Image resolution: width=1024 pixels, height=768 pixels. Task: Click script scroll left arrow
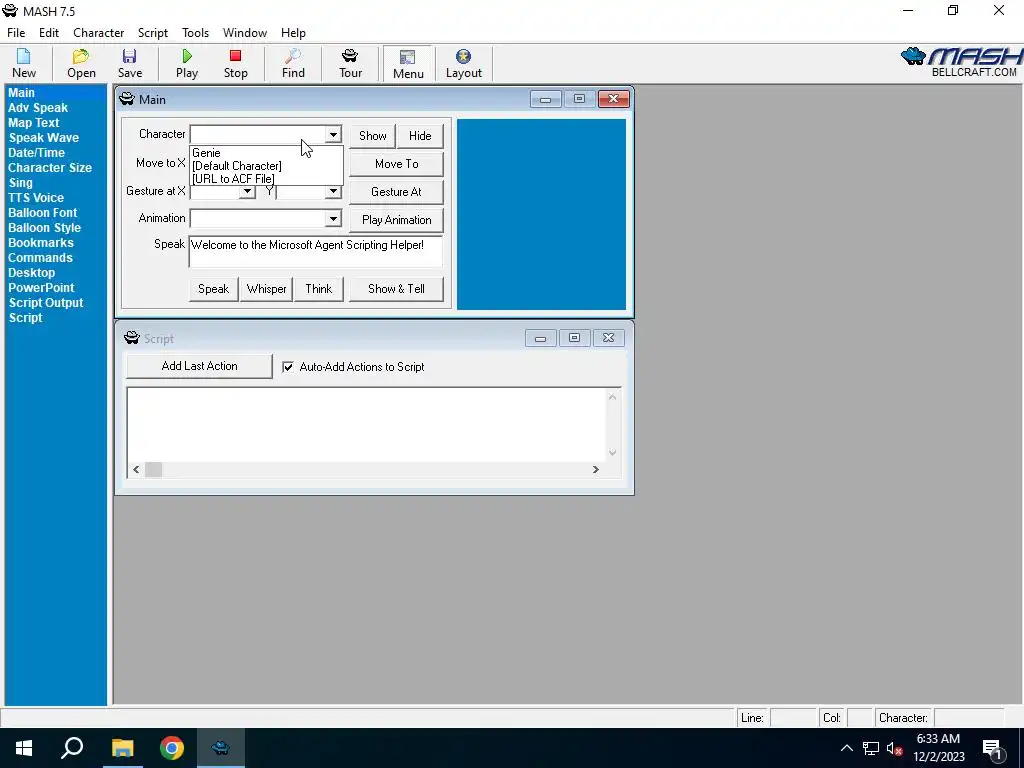136,470
